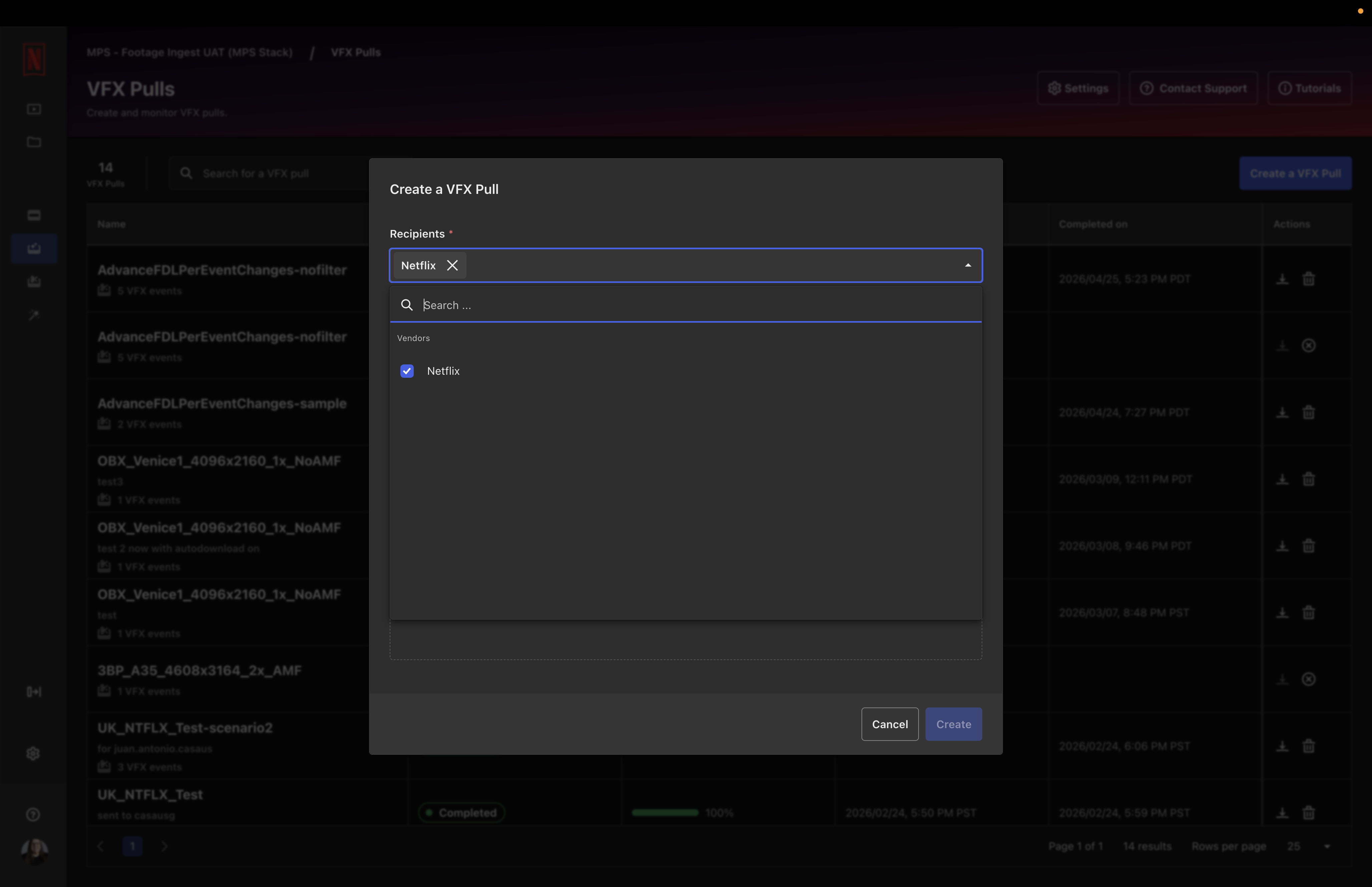
Task: Delete the first AdvanceFDLPerEventChanges-nofilter pull
Action: tap(1309, 279)
